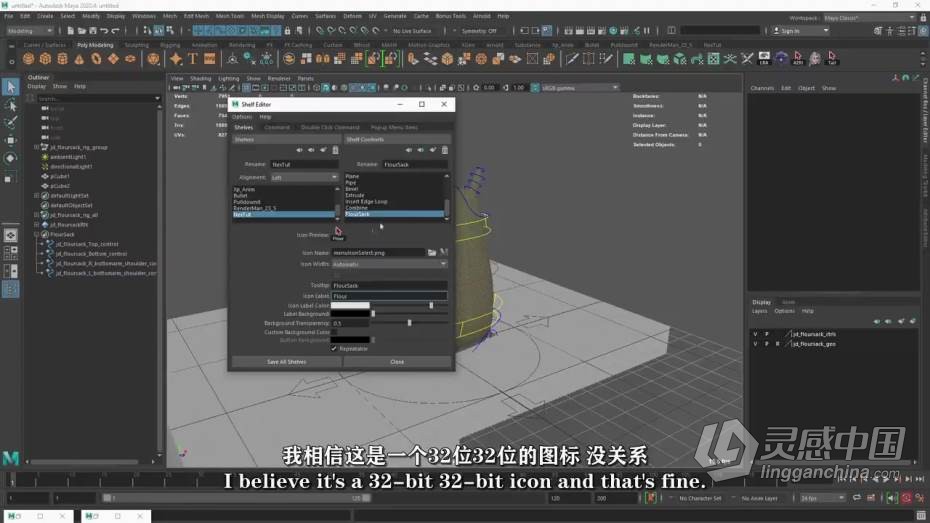Browse for icon file with folder icon

tap(432, 253)
